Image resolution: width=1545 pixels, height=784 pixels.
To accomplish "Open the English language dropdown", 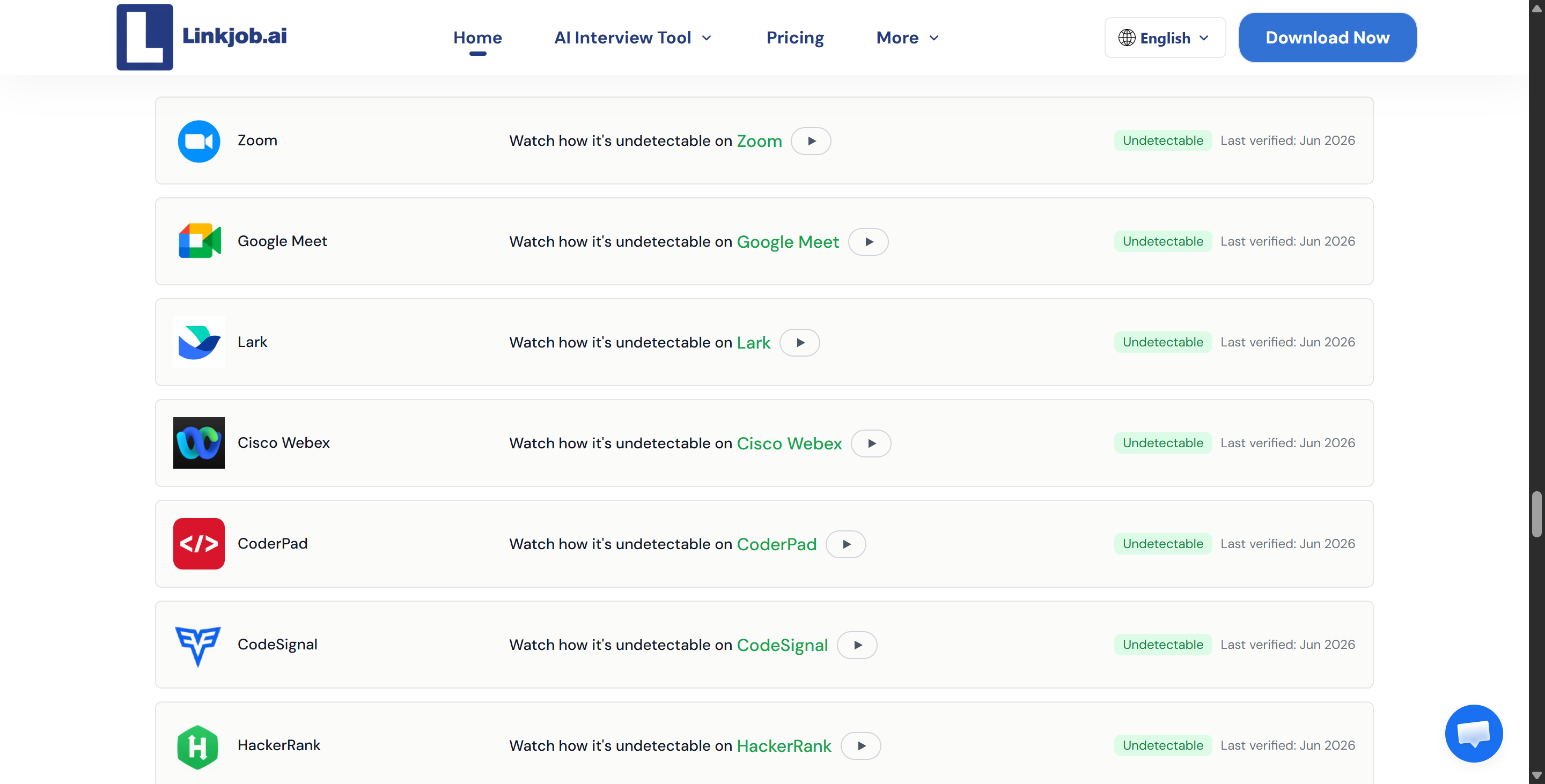I will click(1165, 37).
